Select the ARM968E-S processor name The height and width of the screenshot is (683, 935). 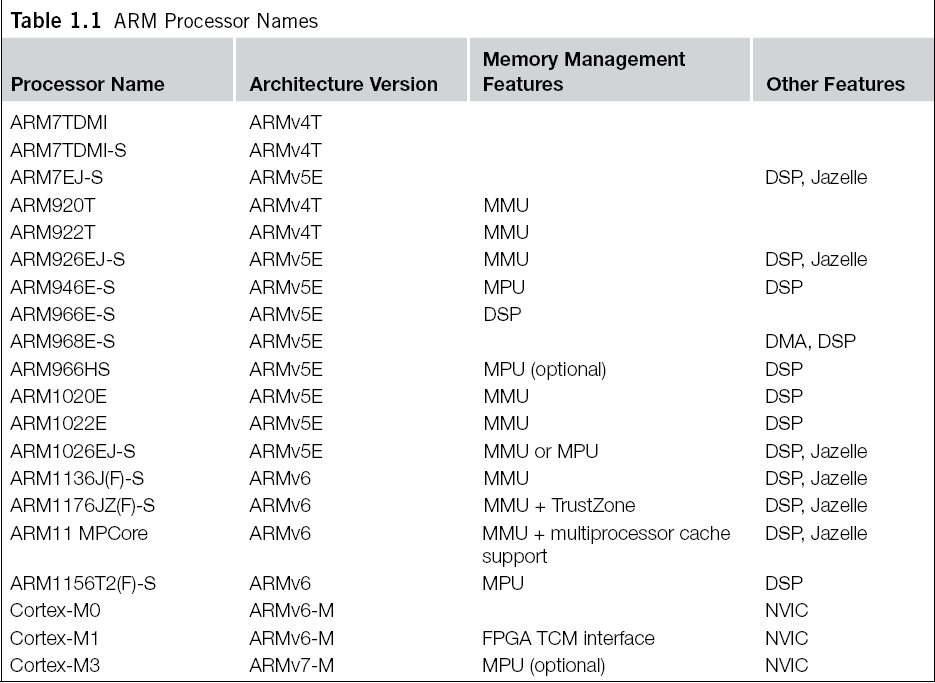[x=63, y=341]
